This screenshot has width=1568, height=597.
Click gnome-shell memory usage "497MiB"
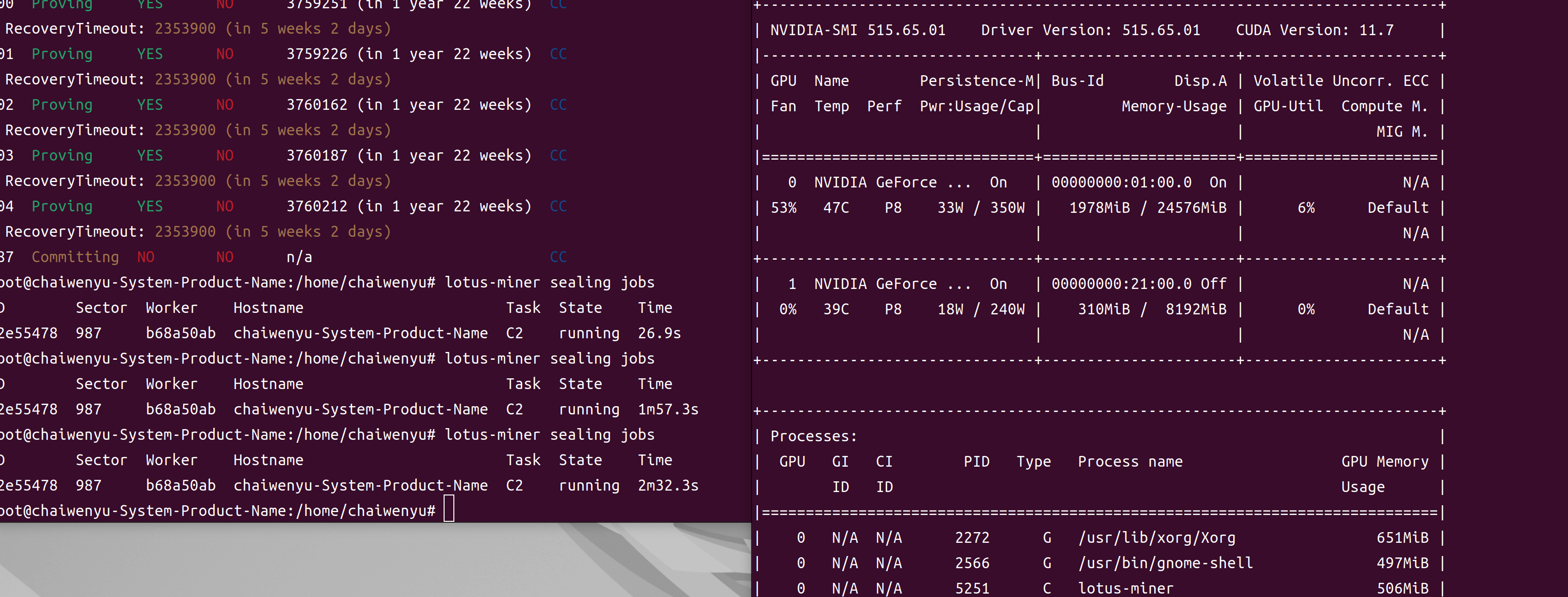1403,563
